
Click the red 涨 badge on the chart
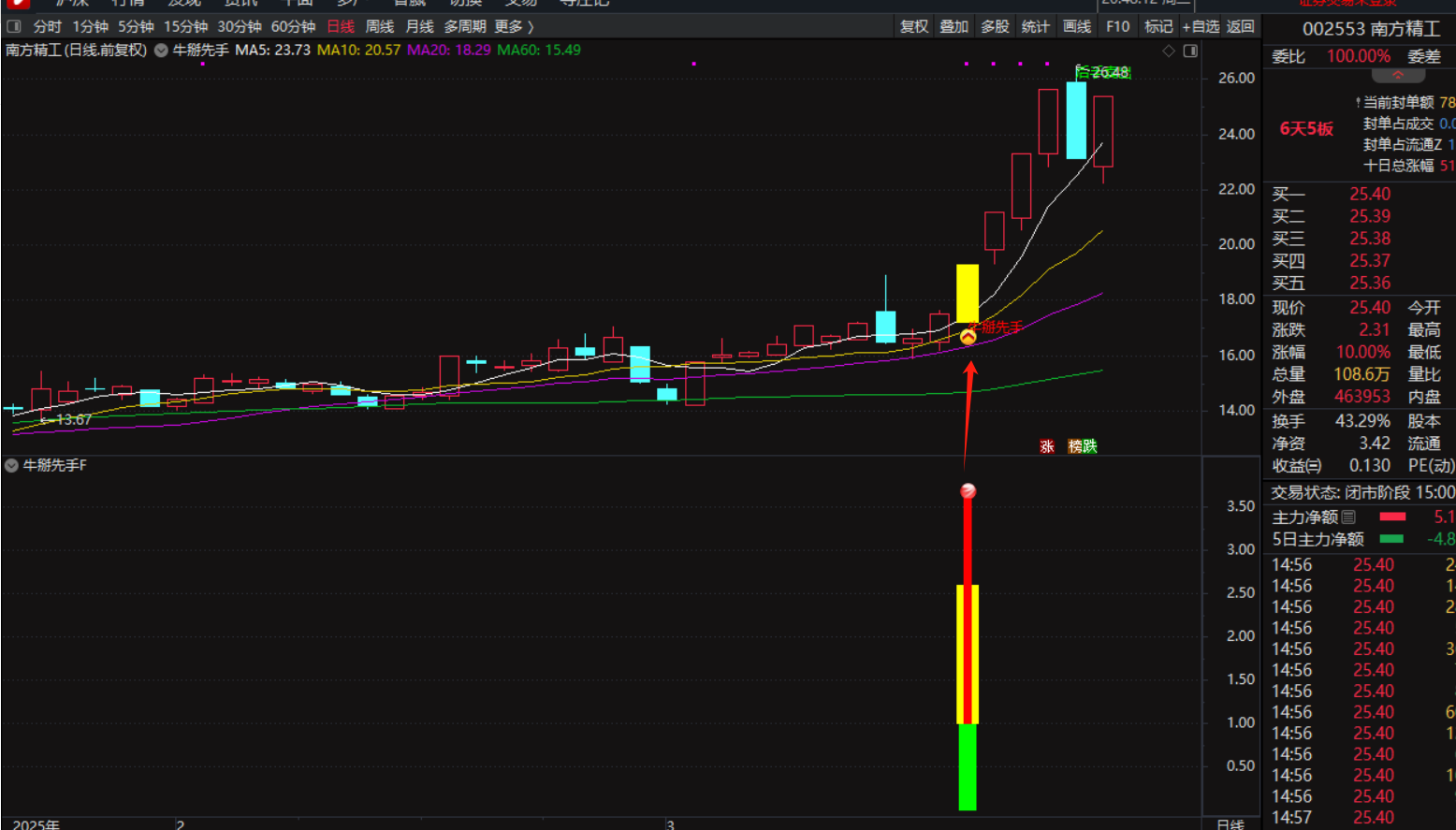tap(1047, 446)
